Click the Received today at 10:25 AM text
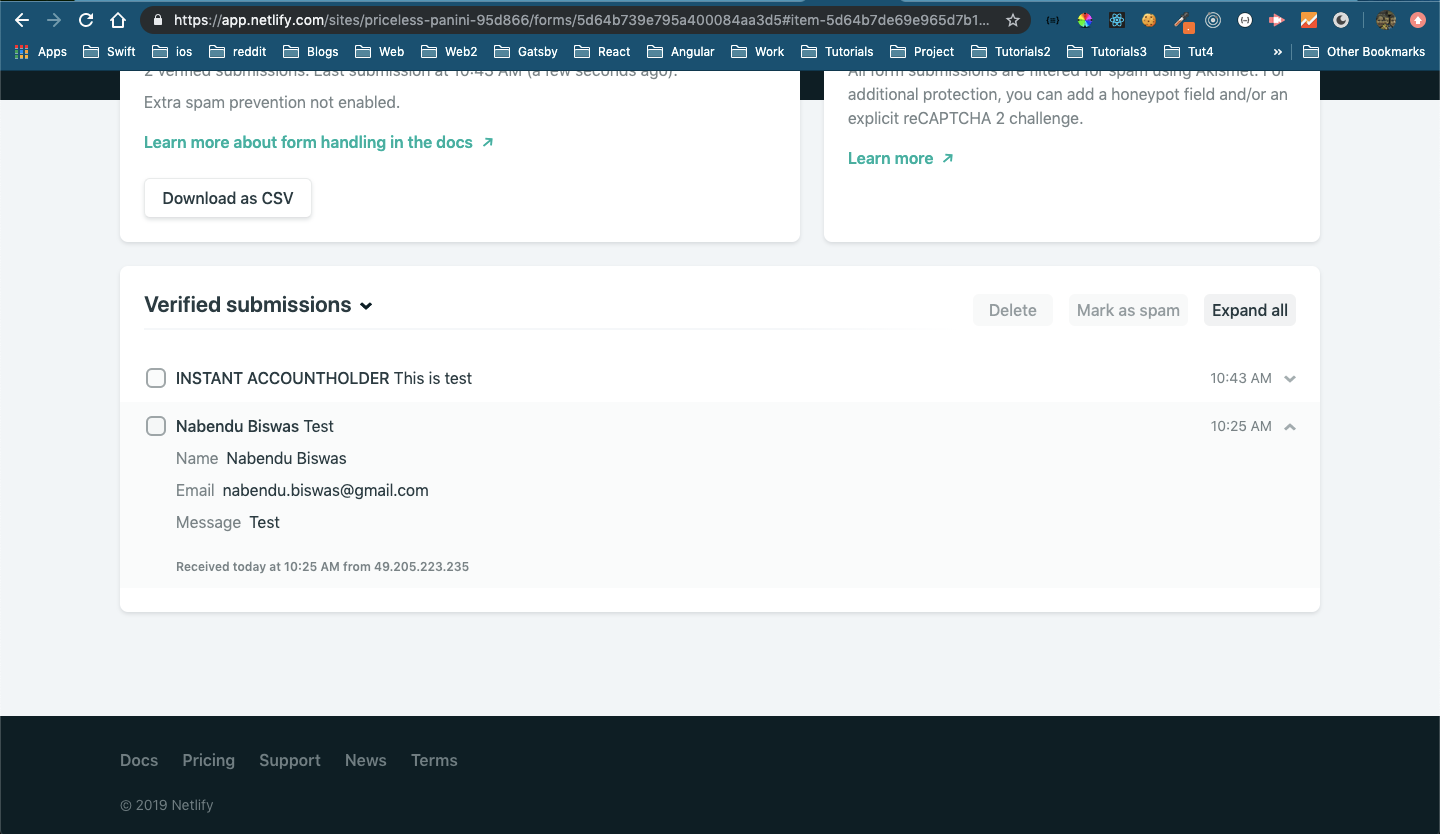 pos(322,566)
